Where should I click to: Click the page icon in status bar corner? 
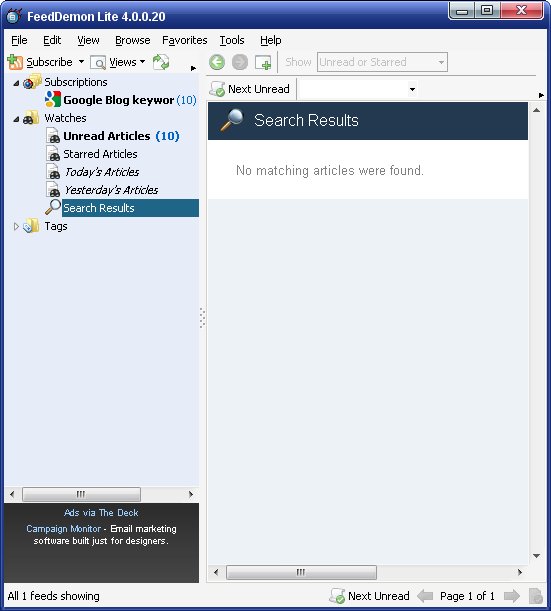click(536, 596)
